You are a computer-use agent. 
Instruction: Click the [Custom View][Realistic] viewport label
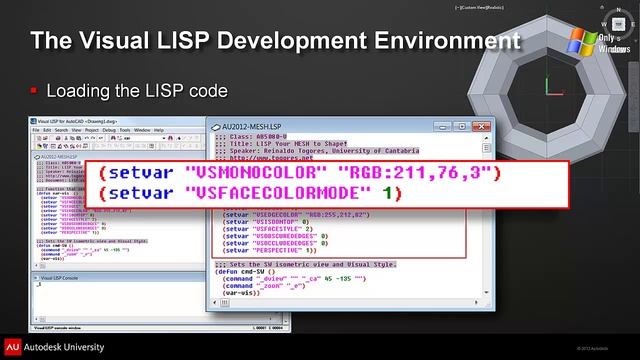pos(479,7)
